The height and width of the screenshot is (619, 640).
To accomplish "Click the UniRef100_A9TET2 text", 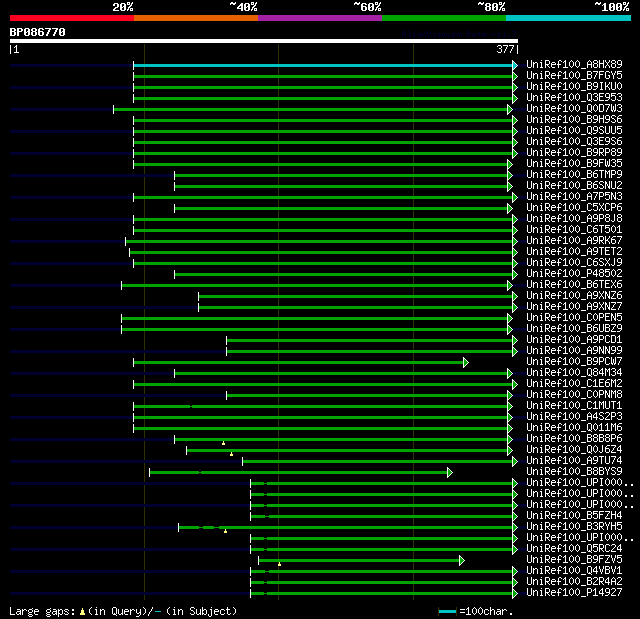I will point(574,252).
